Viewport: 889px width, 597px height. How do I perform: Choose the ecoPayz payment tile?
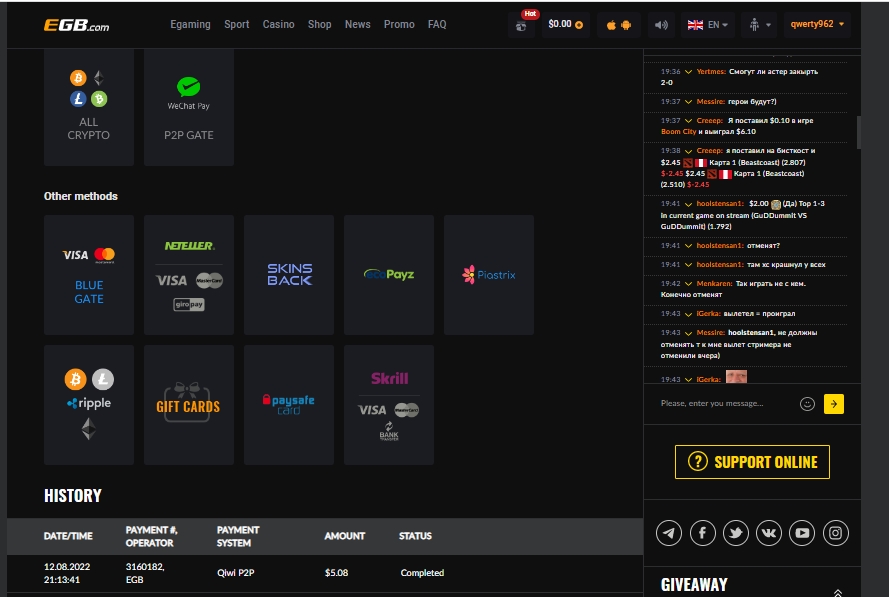coord(389,275)
